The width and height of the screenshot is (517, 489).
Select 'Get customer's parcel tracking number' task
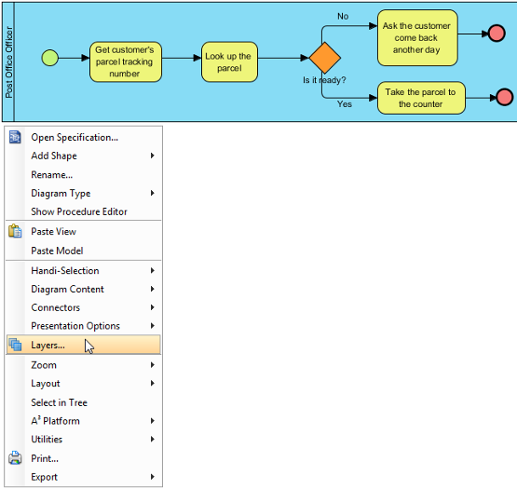click(125, 62)
